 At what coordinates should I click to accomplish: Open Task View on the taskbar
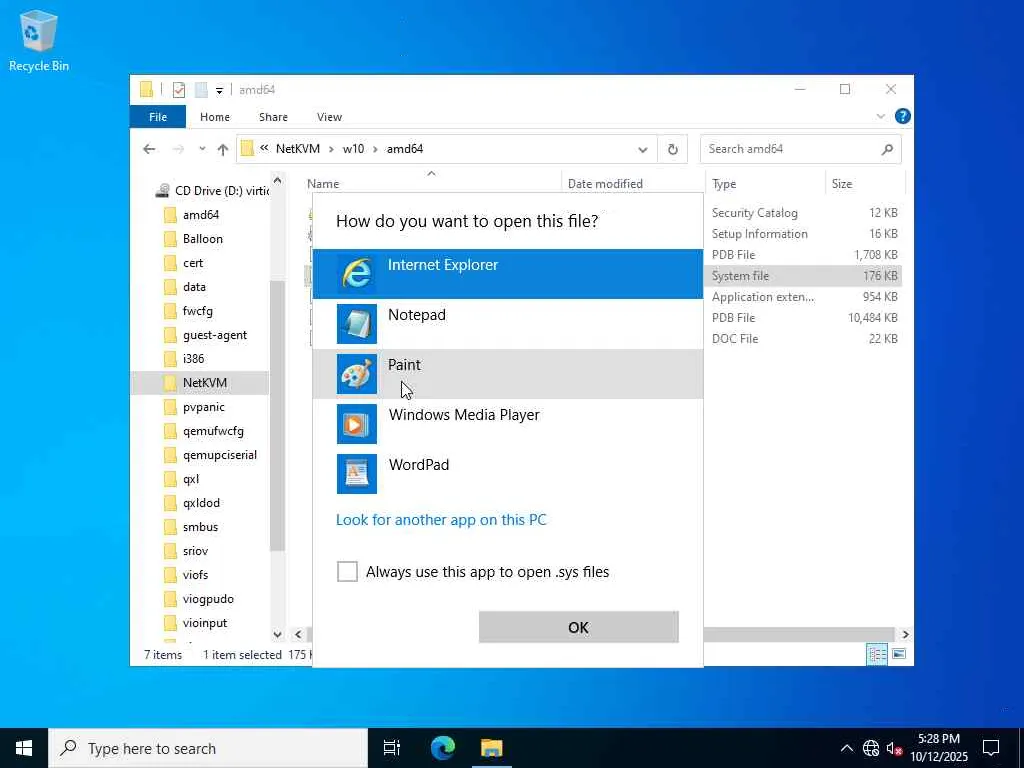pos(392,748)
